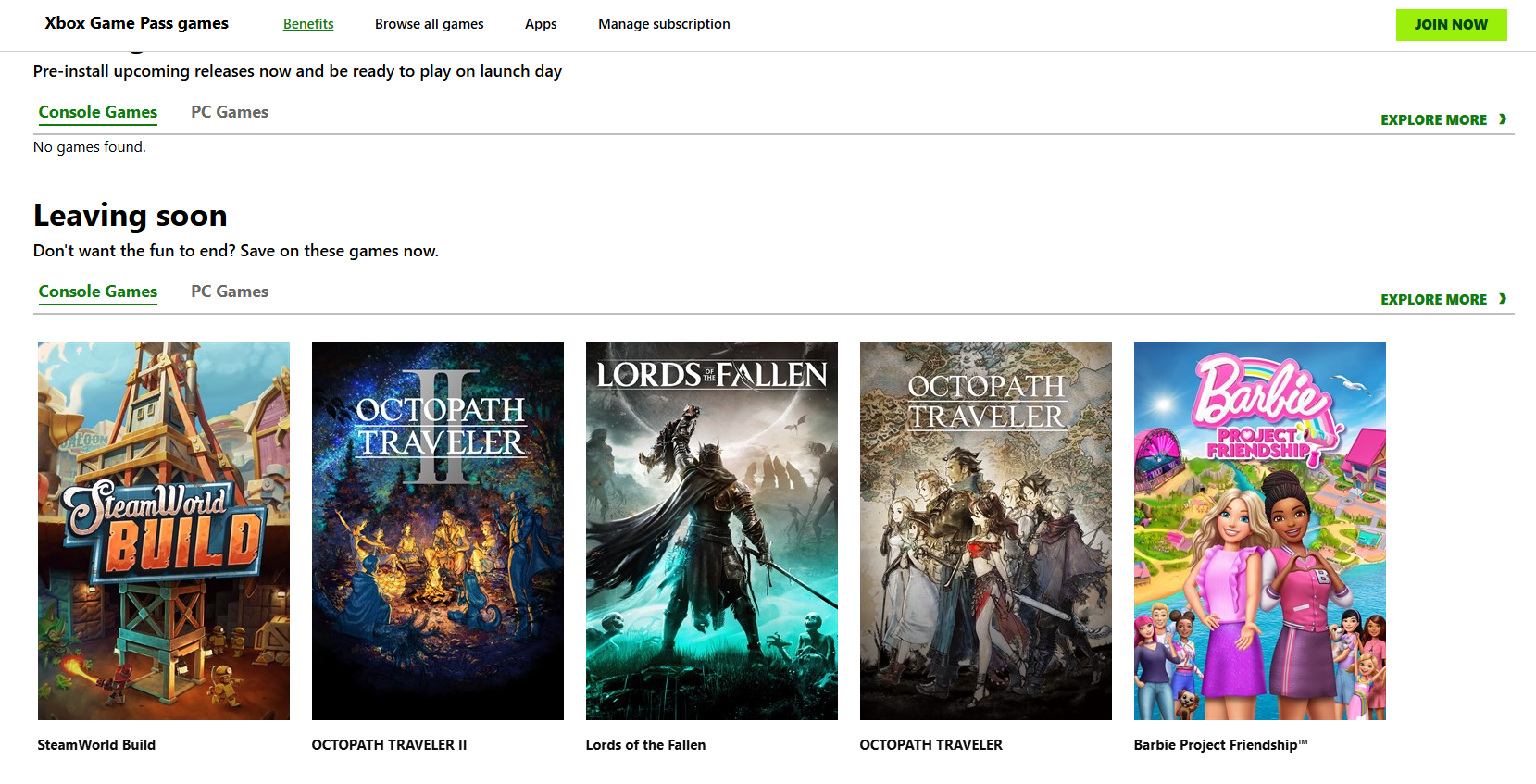Screen dimensions: 1536x784
Task: Open the original OCTOPATH TRAVELER cover image
Action: click(986, 530)
